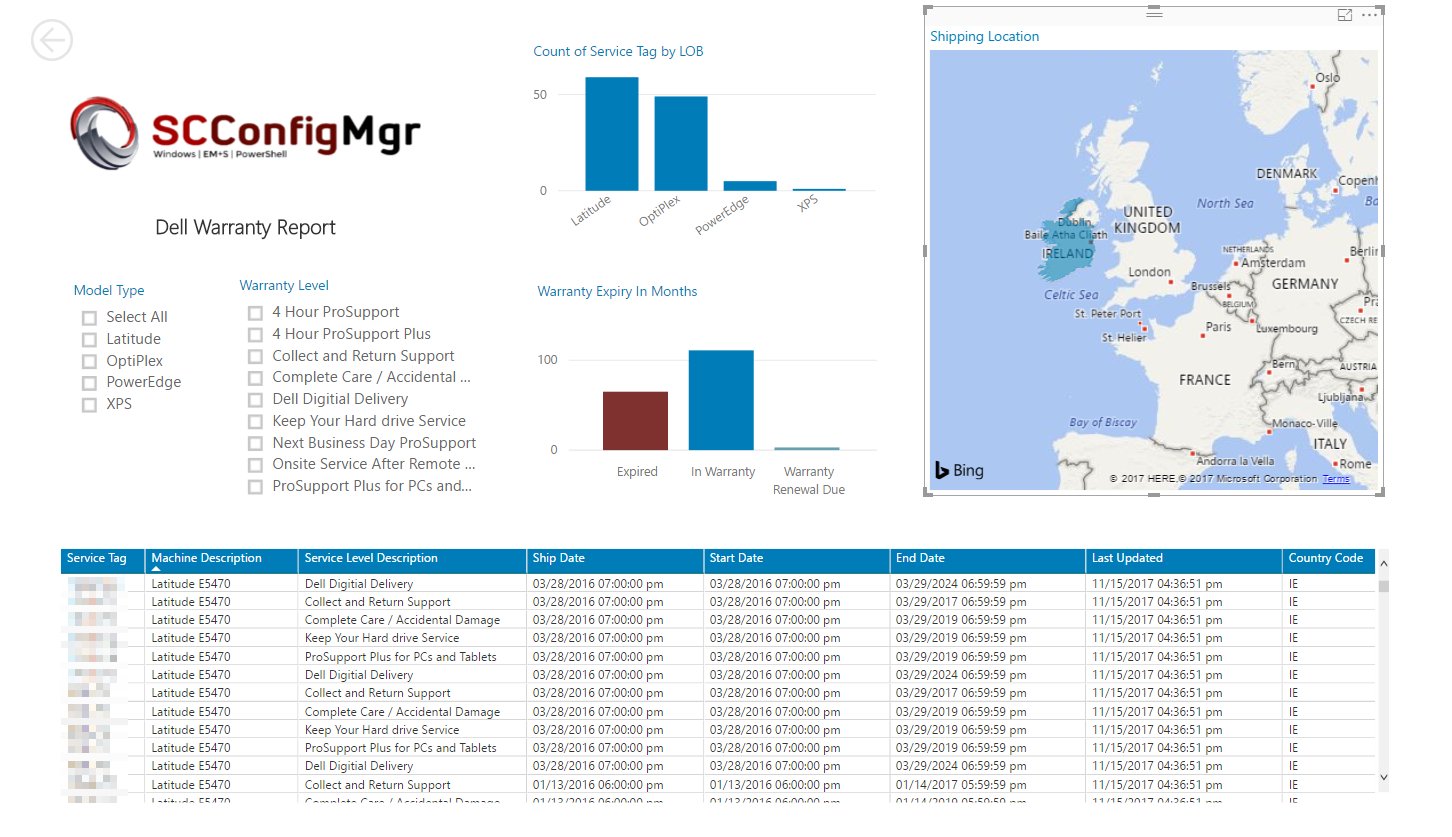Sort by the Start Date column header
This screenshot has height=837, width=1452.
pos(797,560)
